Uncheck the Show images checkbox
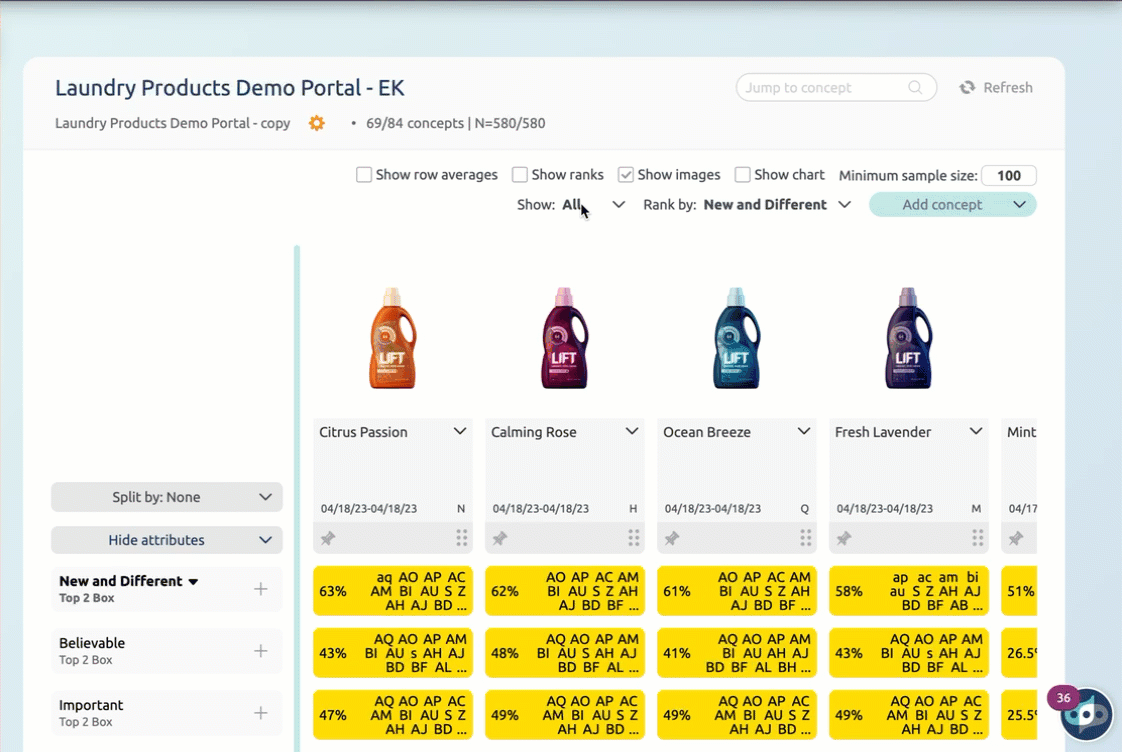Viewport: 1122px width, 752px height. click(626, 175)
